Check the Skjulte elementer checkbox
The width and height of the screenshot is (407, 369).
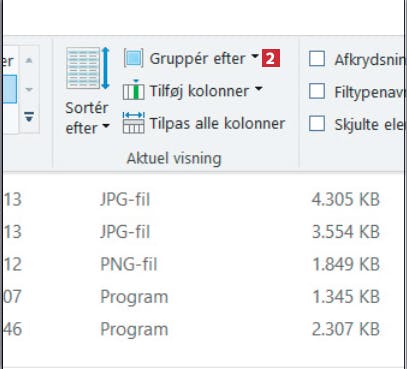tap(317, 124)
